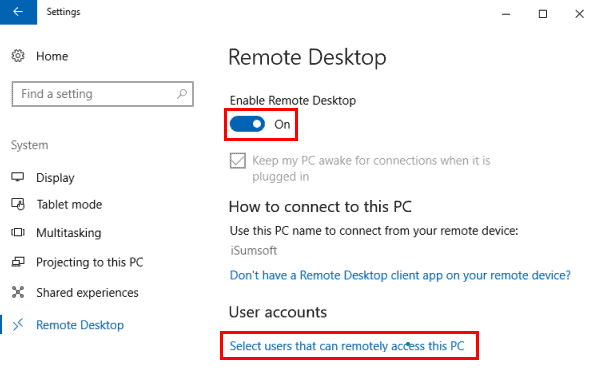This screenshot has height=376, width=596.
Task: Open Tablet mode settings
Action: (x=69, y=205)
